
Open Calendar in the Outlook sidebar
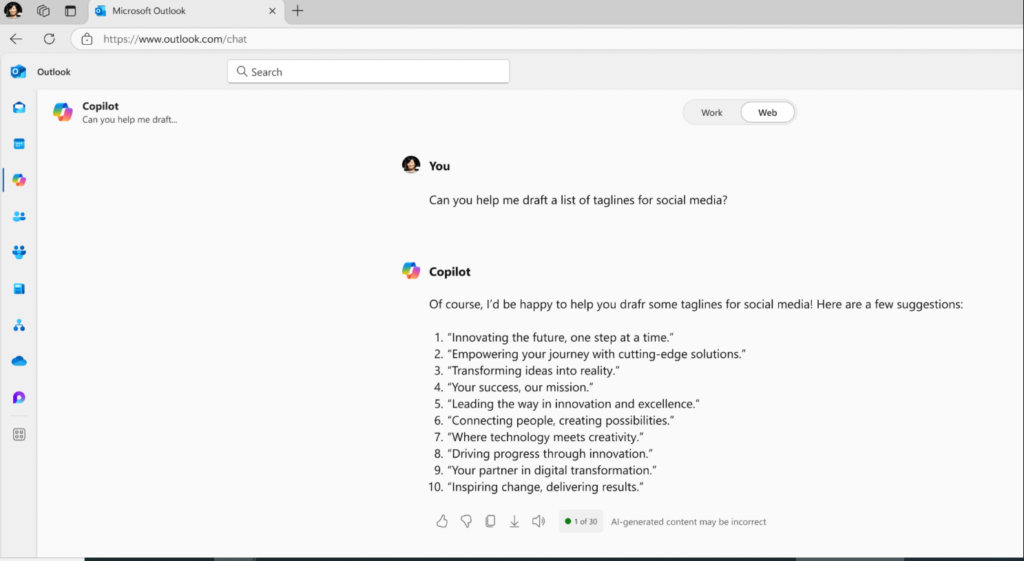pos(19,144)
